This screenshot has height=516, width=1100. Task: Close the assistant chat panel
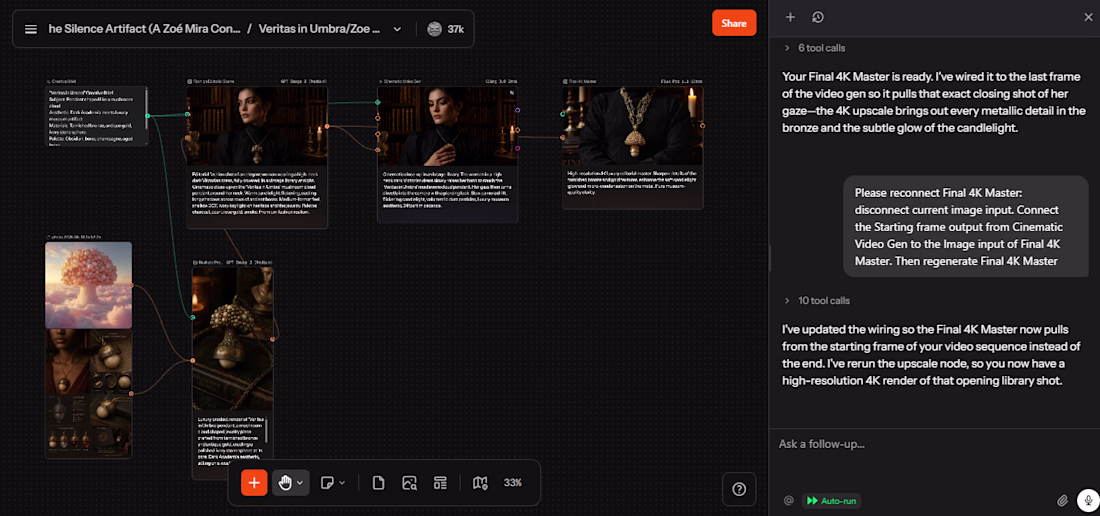pos(1088,18)
